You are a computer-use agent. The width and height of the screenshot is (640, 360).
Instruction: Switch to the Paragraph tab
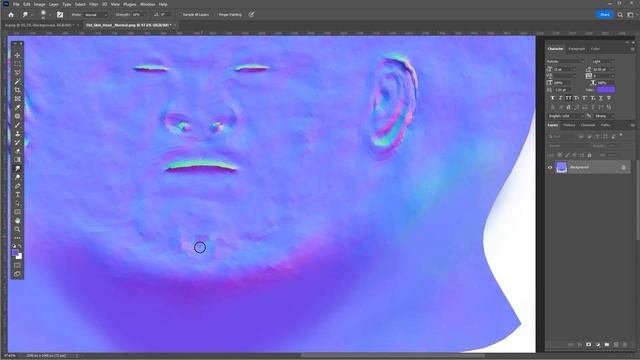576,49
